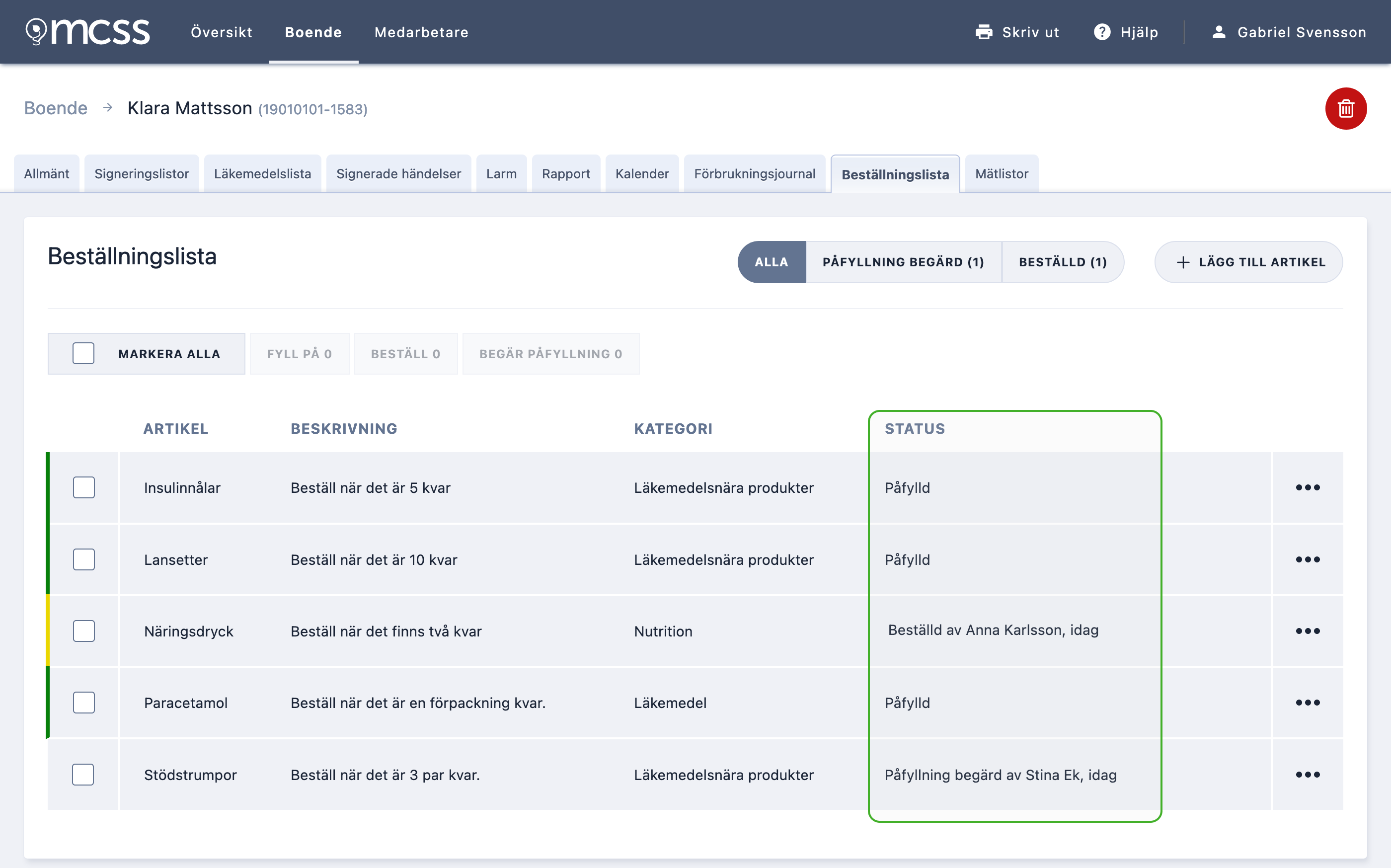This screenshot has height=868, width=1391.
Task: Switch to the Allmänt tab
Action: (x=47, y=174)
